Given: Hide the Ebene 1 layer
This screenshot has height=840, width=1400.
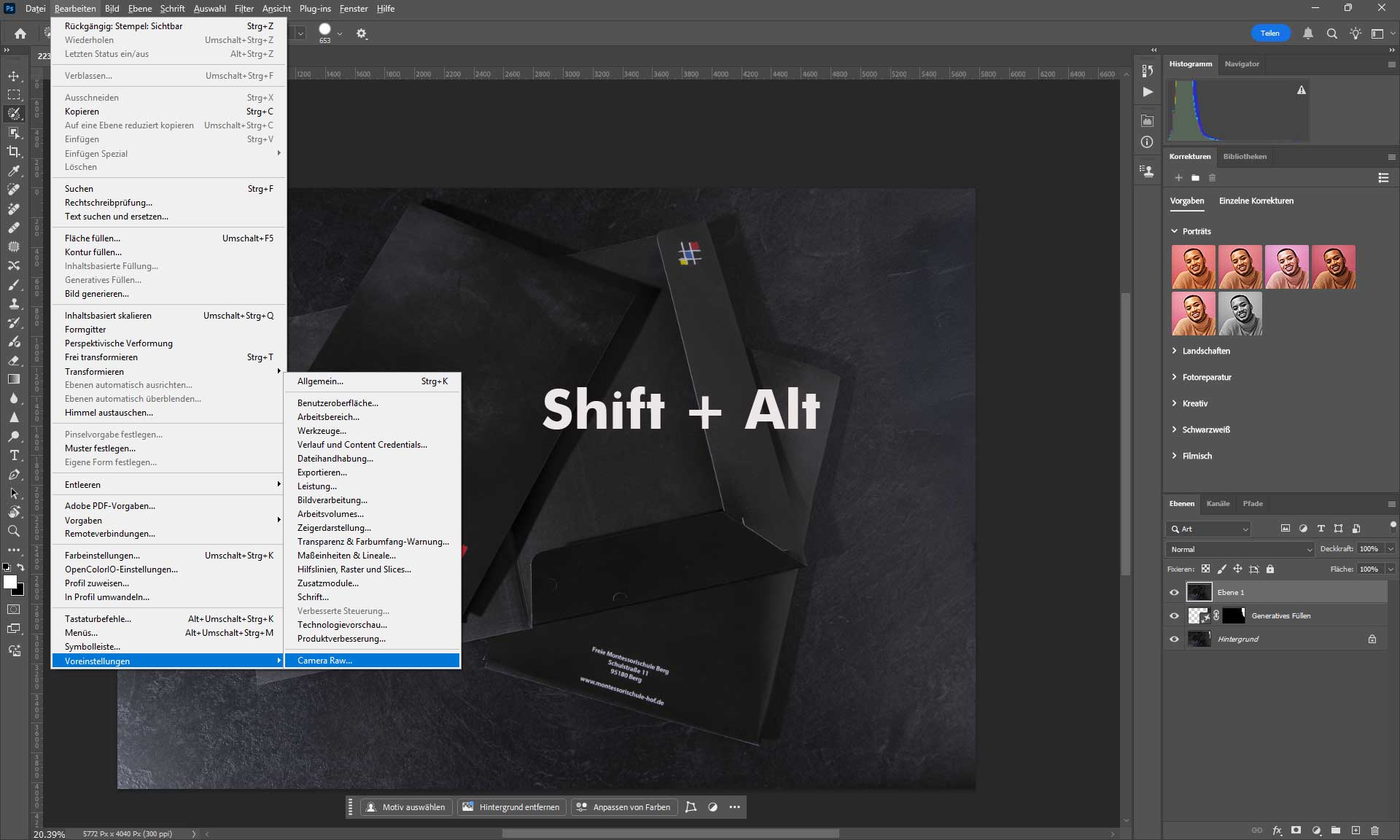Looking at the screenshot, I should 1174,592.
